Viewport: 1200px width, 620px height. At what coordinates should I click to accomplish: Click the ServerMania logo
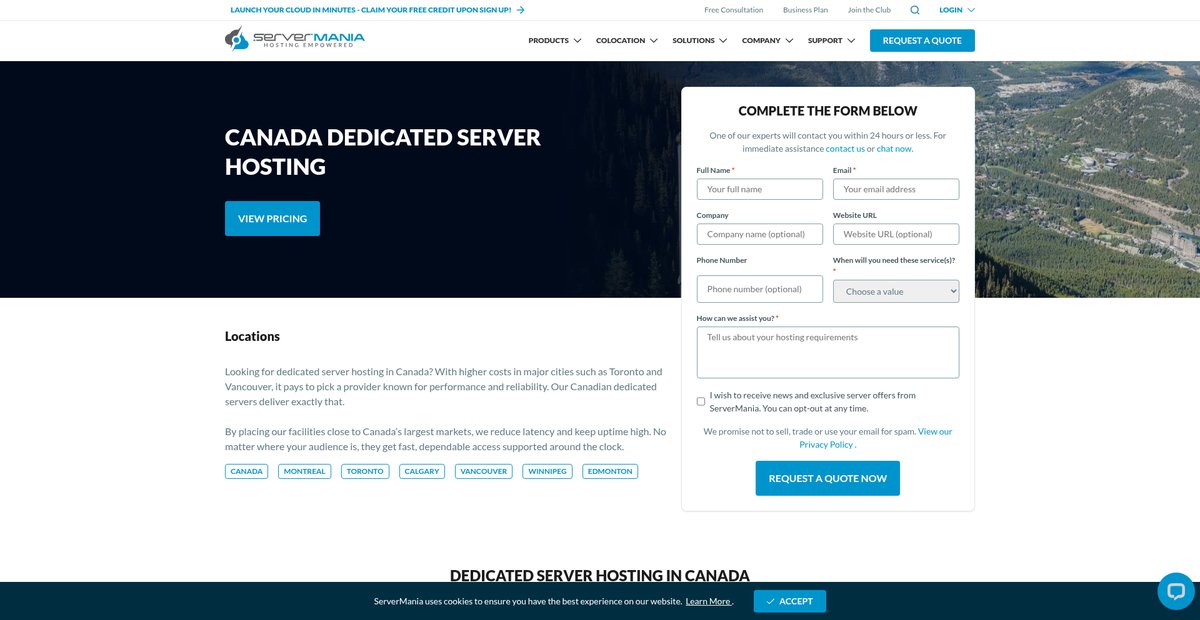tap(295, 39)
